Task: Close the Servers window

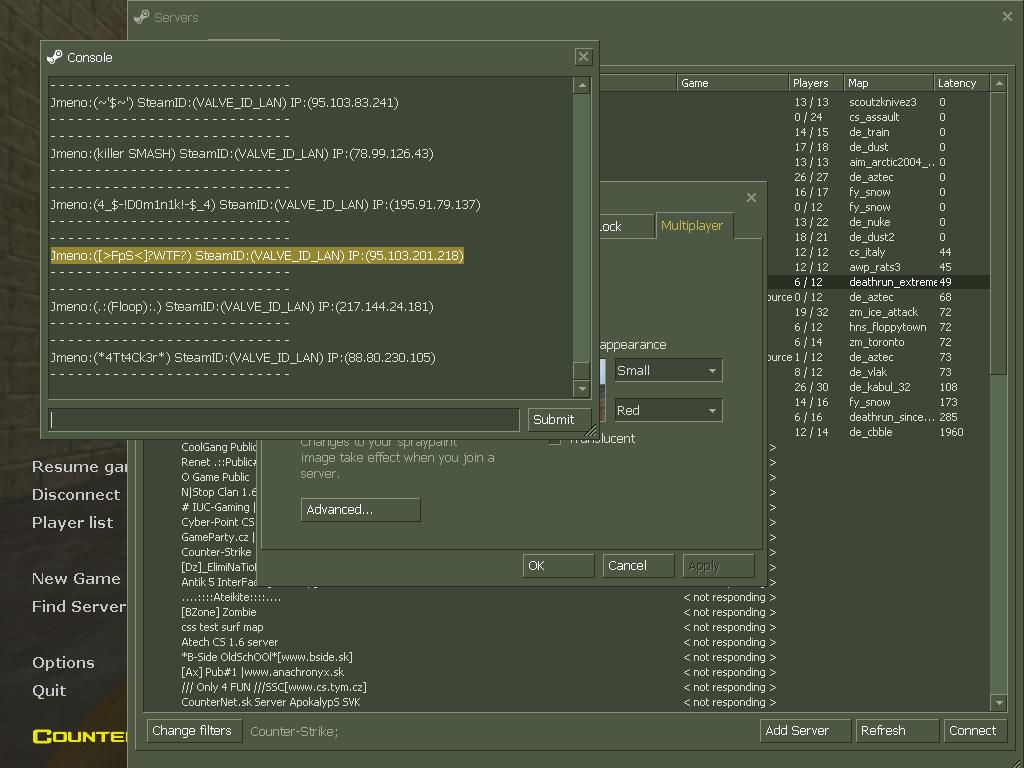Action: click(1007, 17)
